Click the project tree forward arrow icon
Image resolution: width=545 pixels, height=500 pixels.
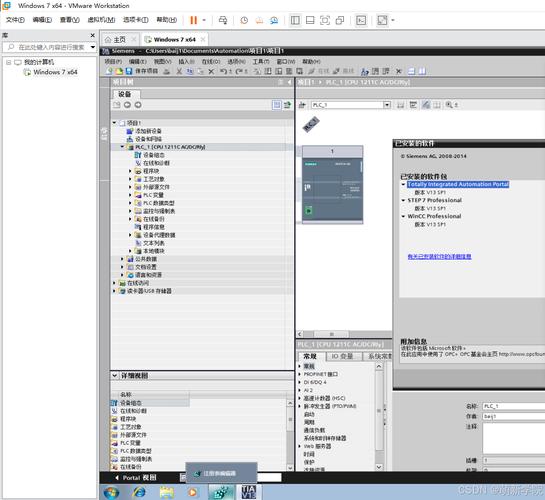(x=138, y=105)
